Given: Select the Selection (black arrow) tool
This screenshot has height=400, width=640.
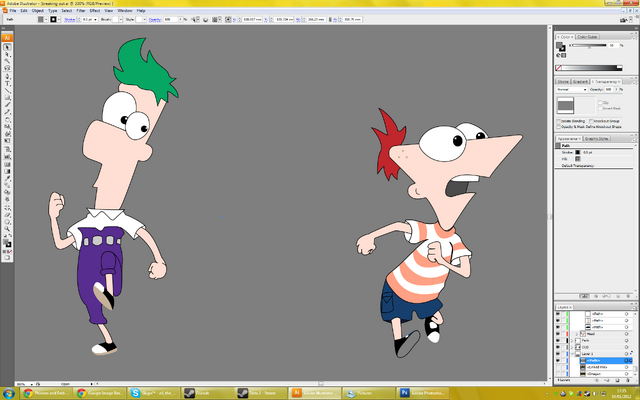Looking at the screenshot, I should pyautogui.click(x=7, y=47).
